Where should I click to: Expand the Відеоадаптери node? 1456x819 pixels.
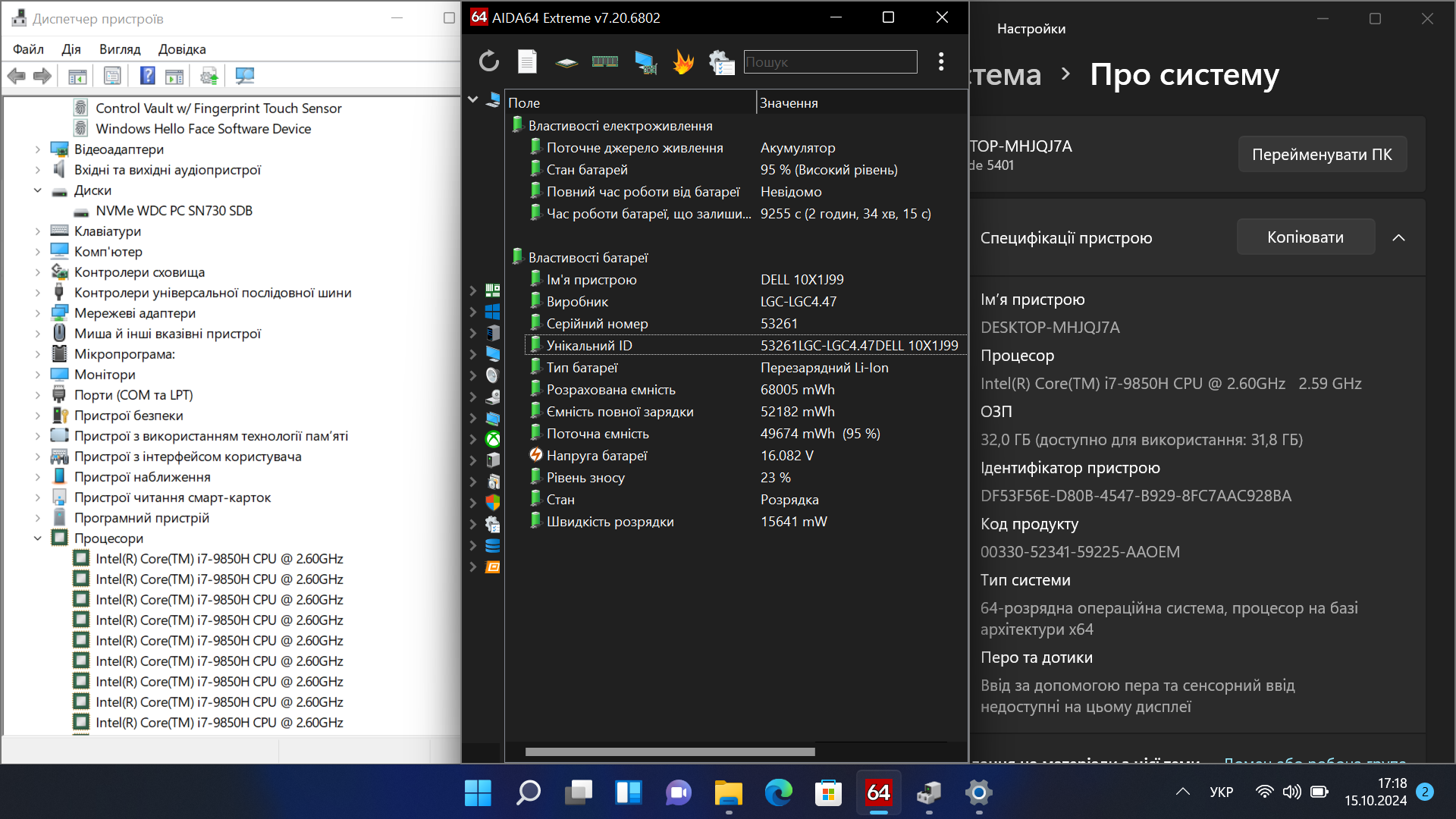pyautogui.click(x=38, y=149)
